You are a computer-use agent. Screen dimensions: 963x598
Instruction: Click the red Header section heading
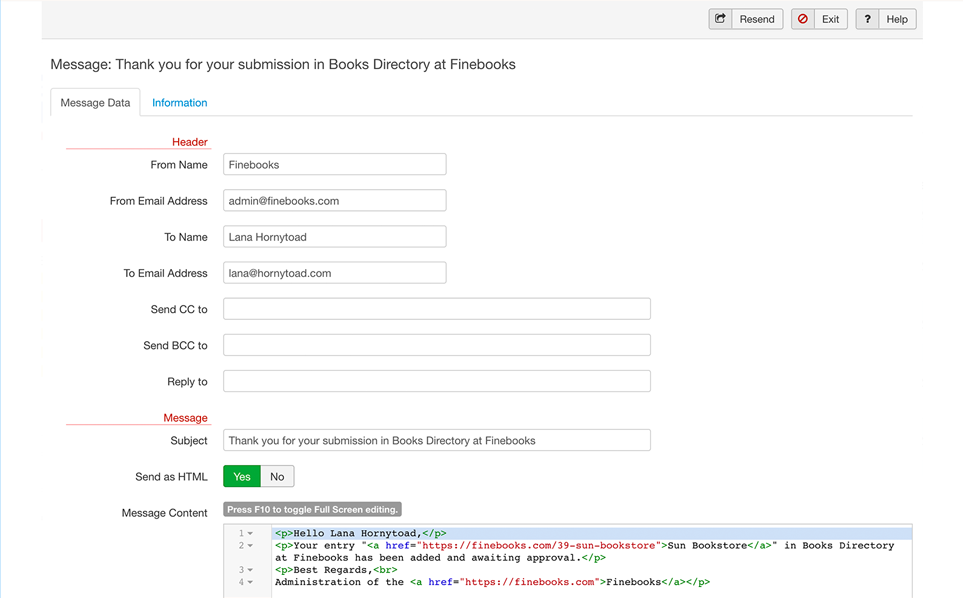[190, 142]
